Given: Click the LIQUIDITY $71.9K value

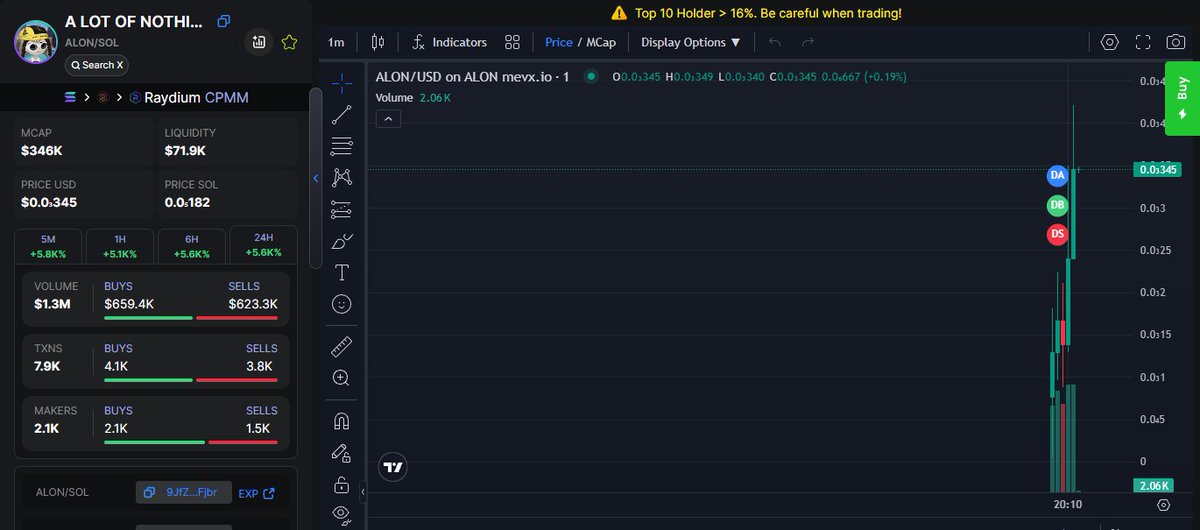Looking at the screenshot, I should click(185, 151).
